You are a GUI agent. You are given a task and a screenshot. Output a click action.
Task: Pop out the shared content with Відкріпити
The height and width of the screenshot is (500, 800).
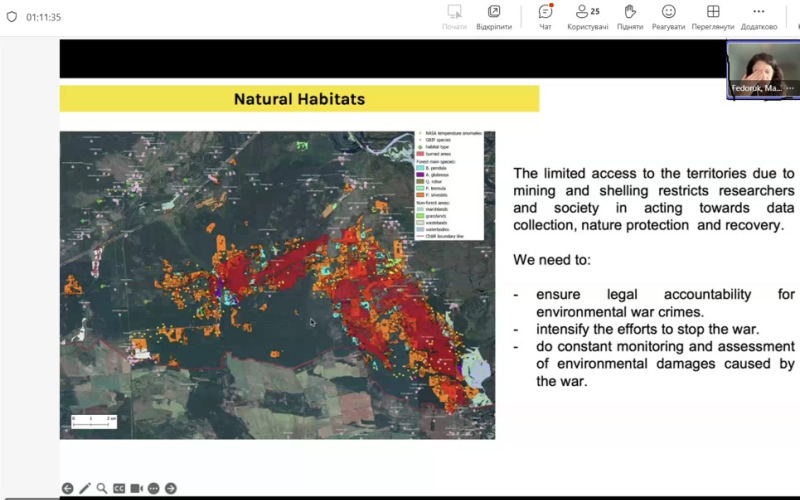click(x=494, y=17)
